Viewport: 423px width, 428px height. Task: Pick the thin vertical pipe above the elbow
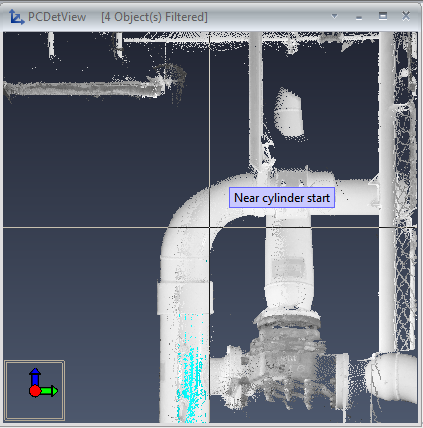pos(256,100)
